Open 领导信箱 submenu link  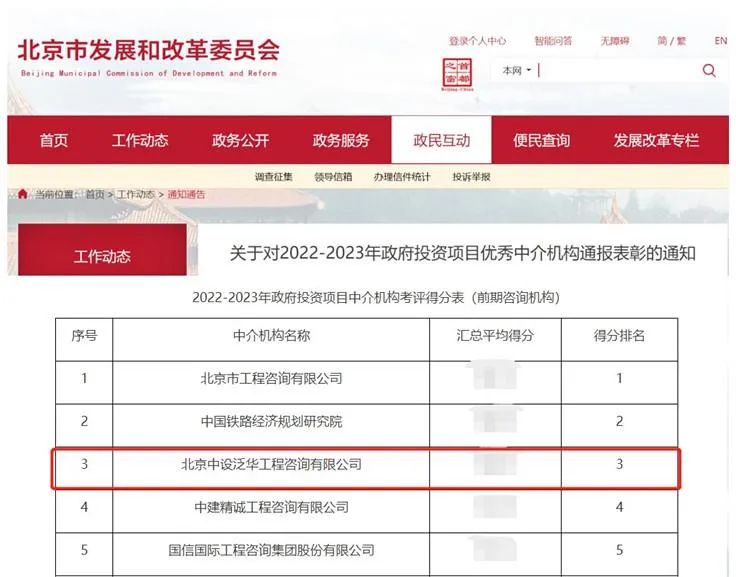pos(333,177)
